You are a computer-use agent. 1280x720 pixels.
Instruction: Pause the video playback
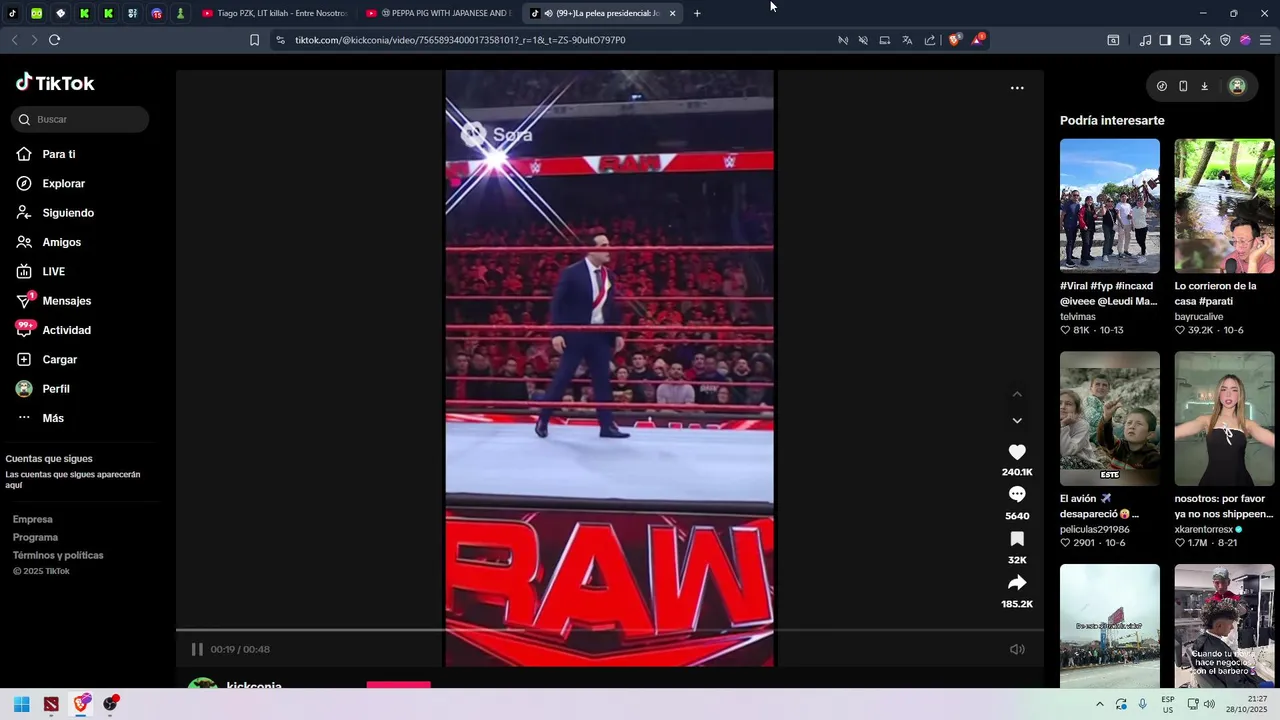tap(197, 649)
